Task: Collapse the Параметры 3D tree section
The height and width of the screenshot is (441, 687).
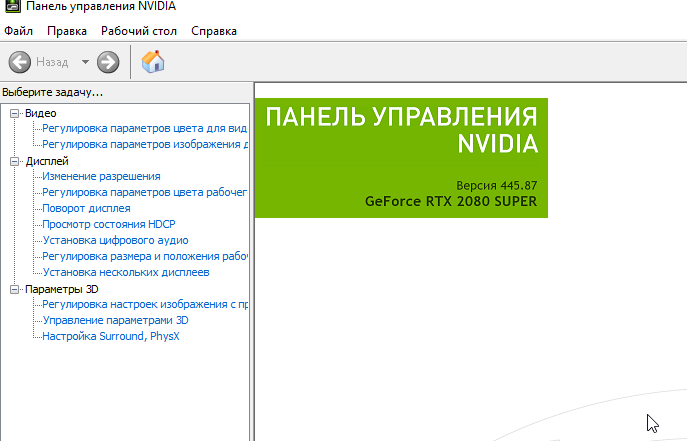Action: [x=14, y=289]
